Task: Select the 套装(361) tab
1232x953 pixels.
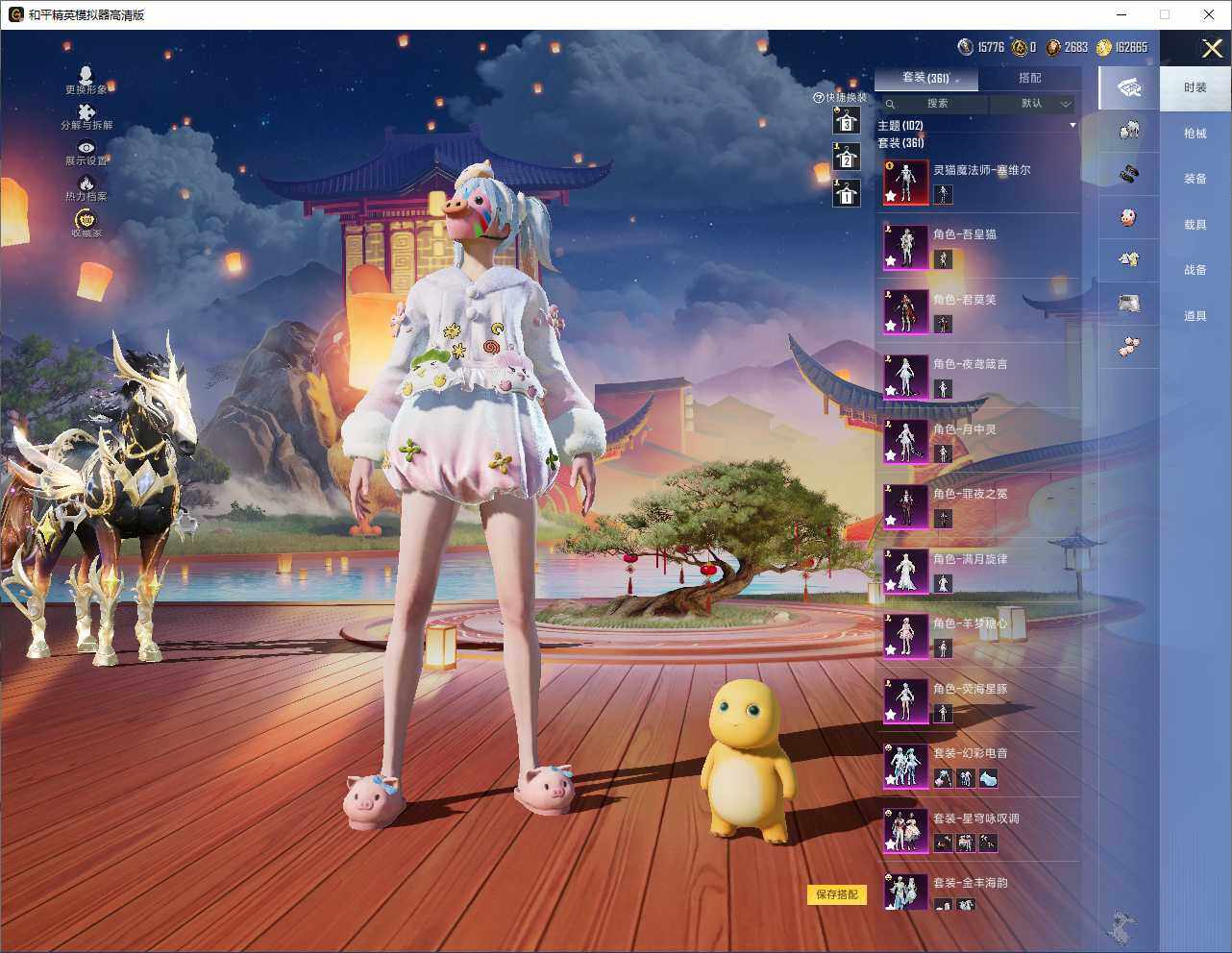Action: (925, 78)
